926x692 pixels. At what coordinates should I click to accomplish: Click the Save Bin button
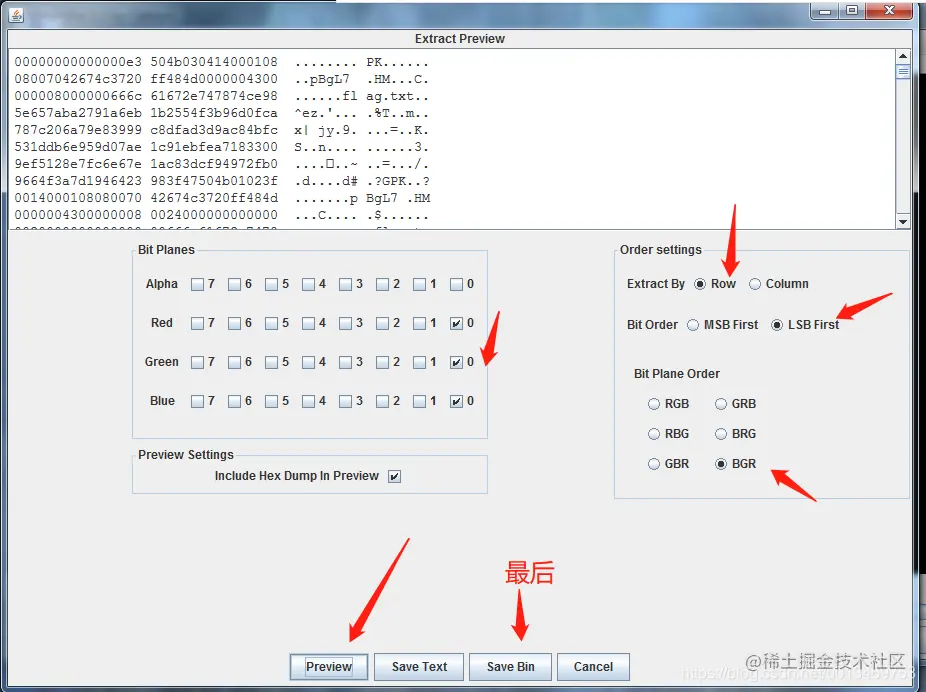click(510, 667)
